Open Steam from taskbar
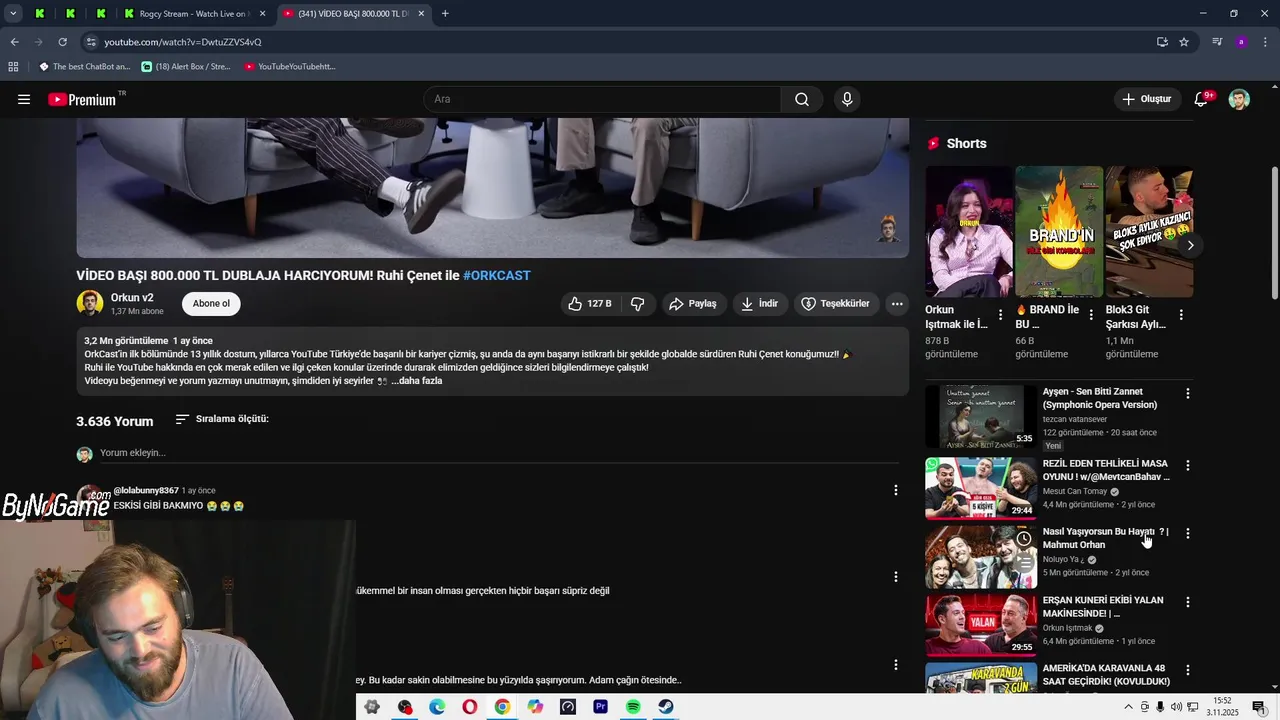This screenshot has height=720, width=1280. [665, 706]
